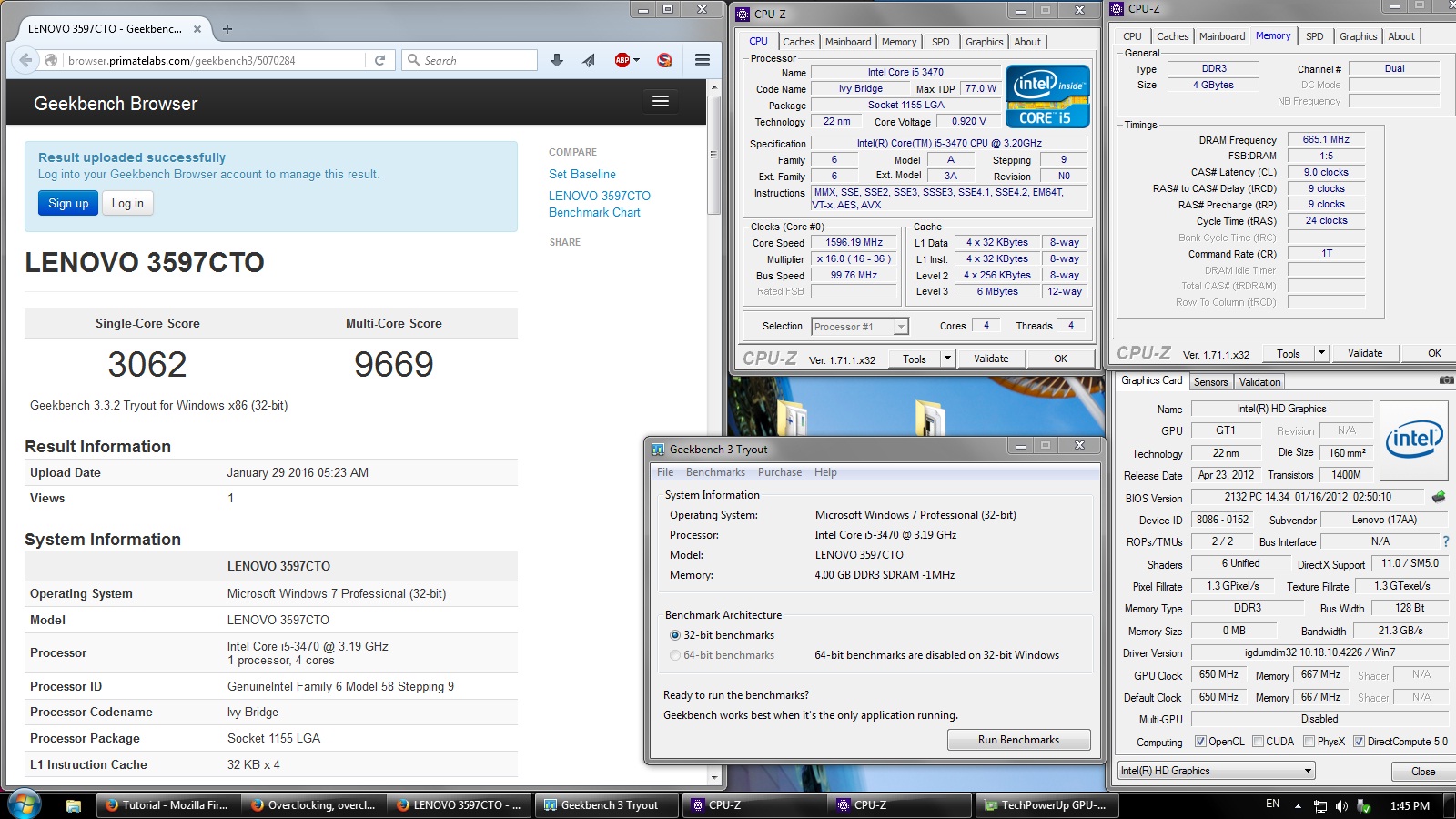
Task: Select the 64-bit benchmarks radio button
Action: click(675, 655)
